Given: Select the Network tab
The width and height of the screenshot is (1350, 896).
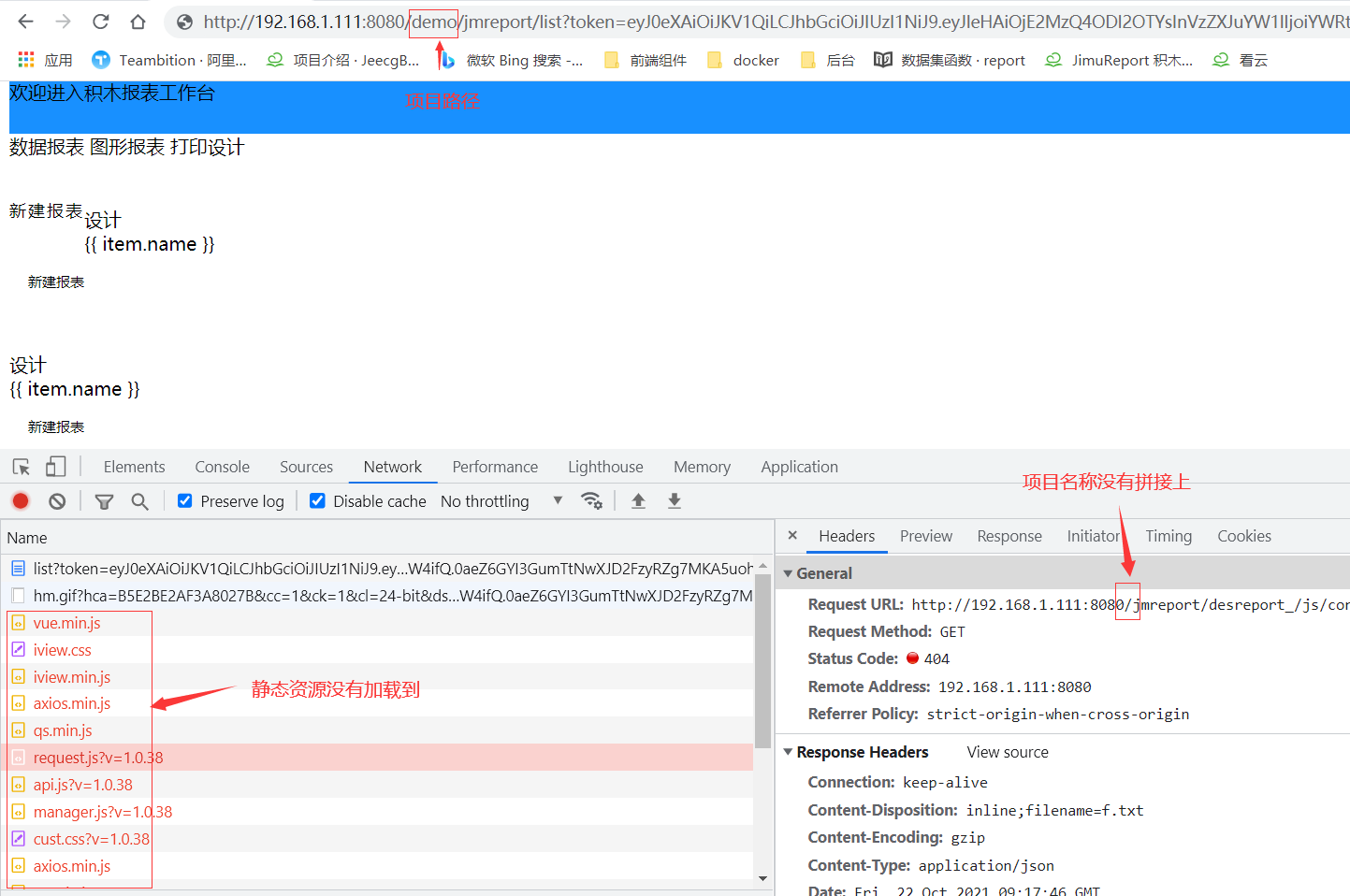Looking at the screenshot, I should tap(392, 467).
